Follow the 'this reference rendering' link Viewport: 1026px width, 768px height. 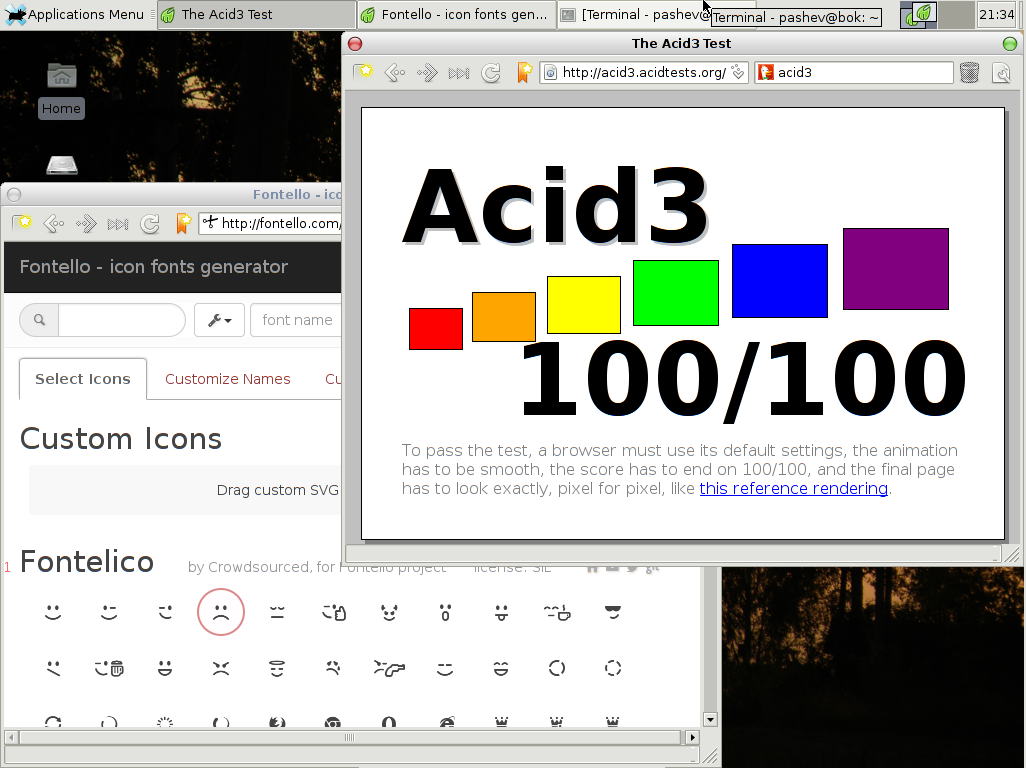click(x=794, y=489)
